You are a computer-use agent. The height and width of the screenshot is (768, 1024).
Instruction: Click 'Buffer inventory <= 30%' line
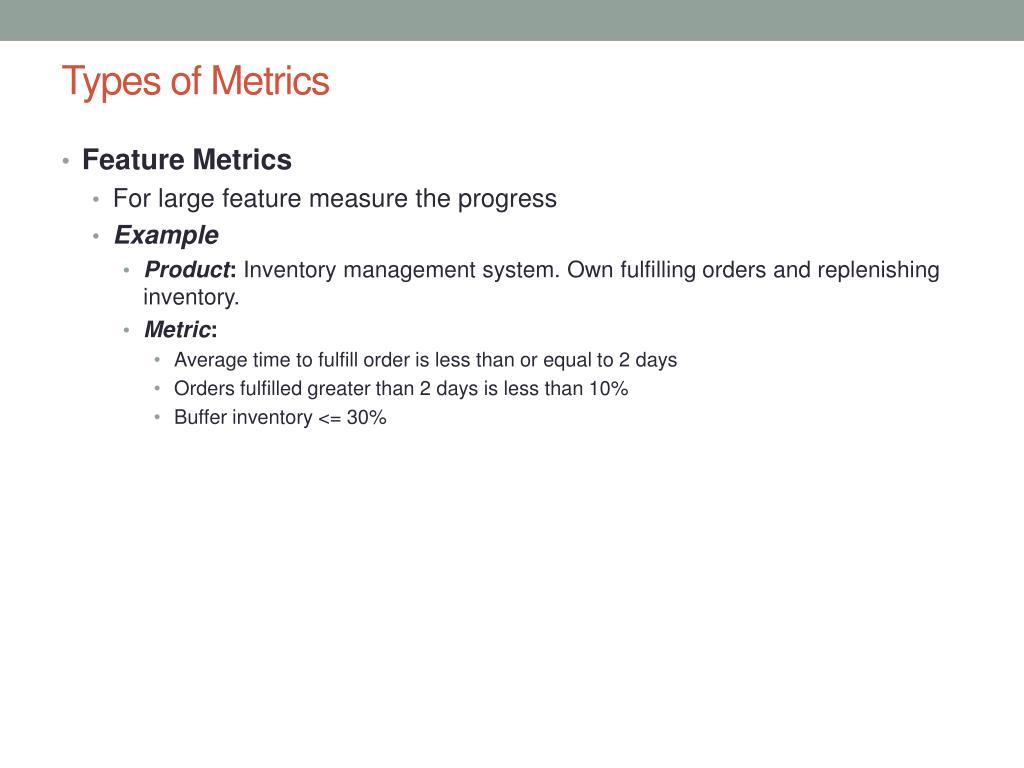pos(280,417)
